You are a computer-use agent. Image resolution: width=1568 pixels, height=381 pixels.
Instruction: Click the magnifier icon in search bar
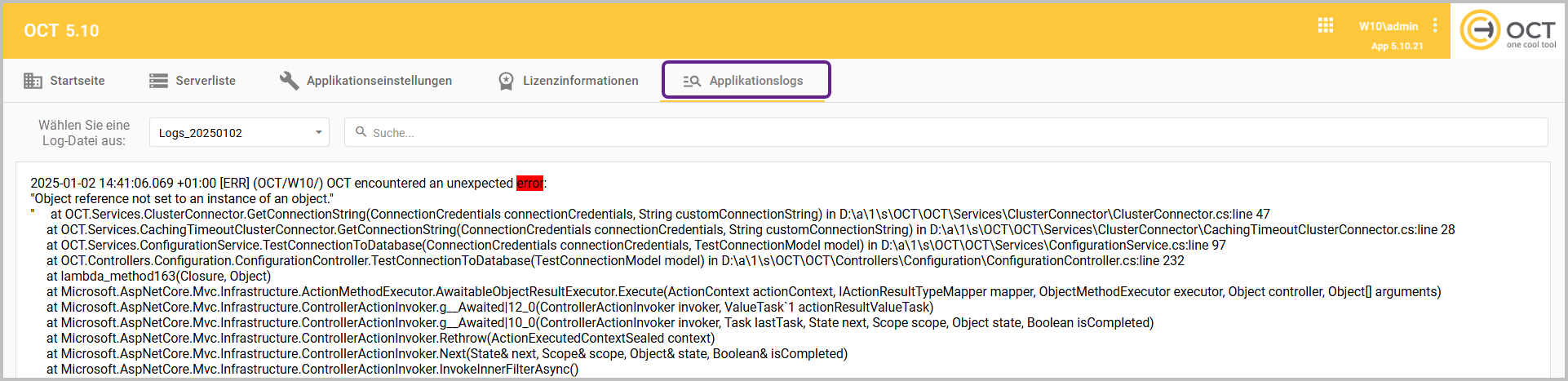coord(361,132)
